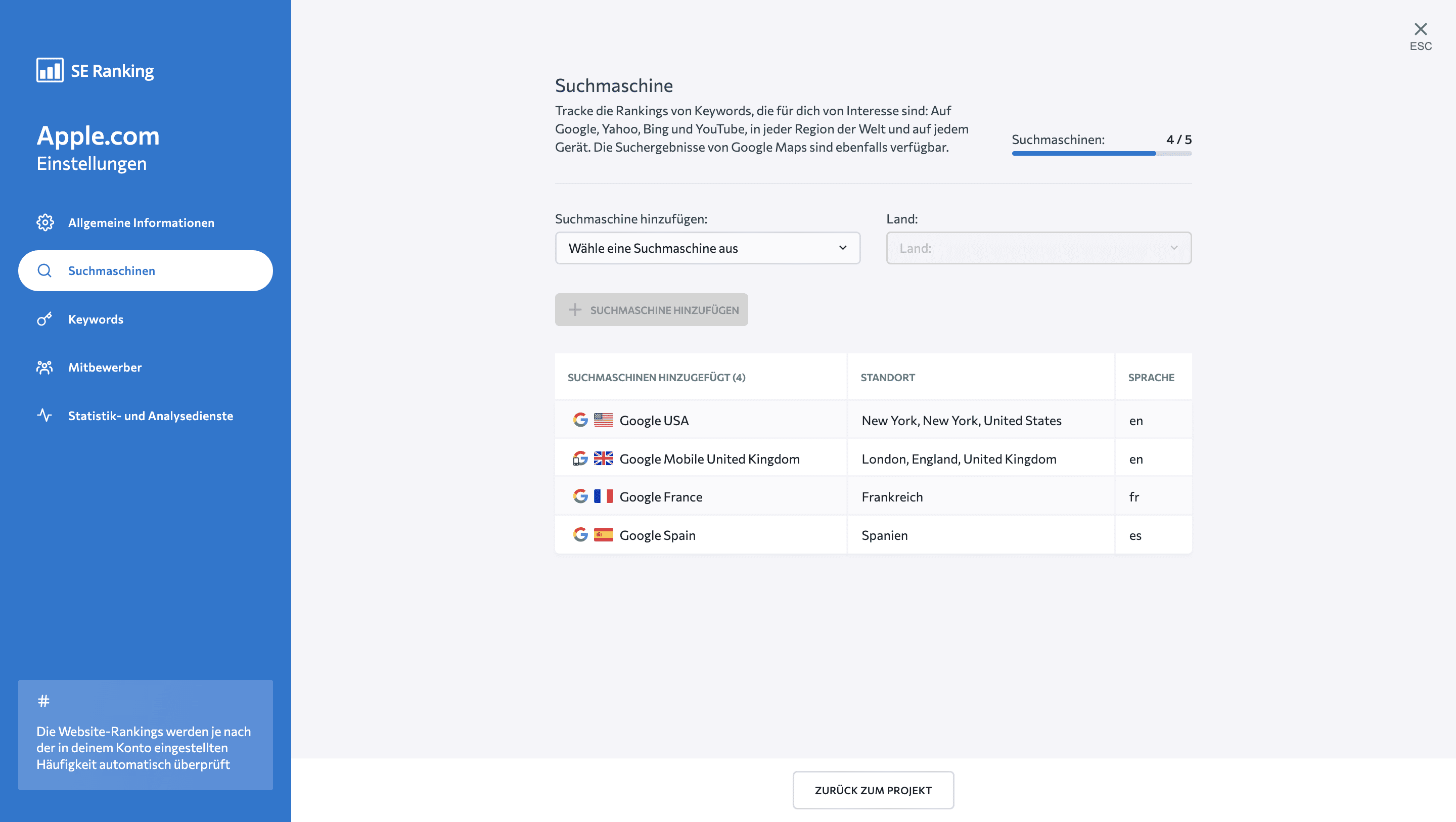1456x822 pixels.
Task: Select Google Mobile United Kingdom entry
Action: pyautogui.click(x=709, y=459)
